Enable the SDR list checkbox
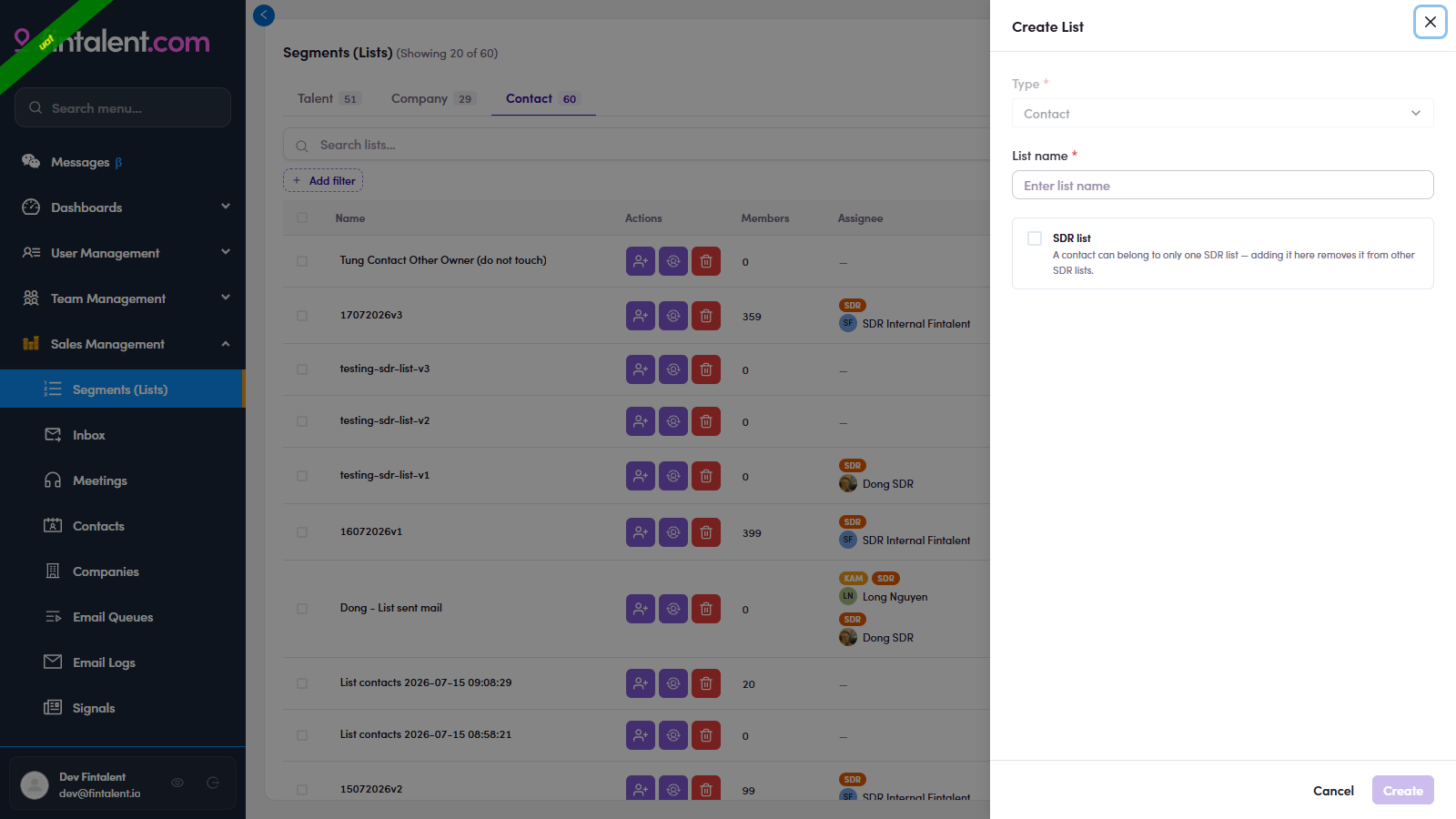Image resolution: width=1456 pixels, height=819 pixels. (x=1035, y=238)
